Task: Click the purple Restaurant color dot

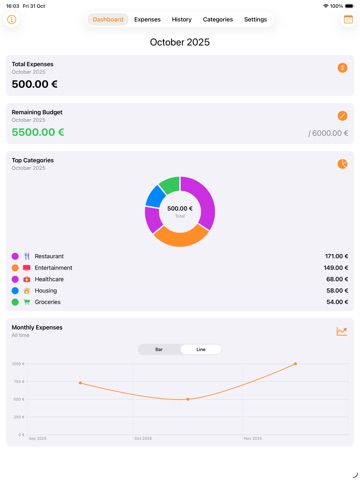Action: click(15, 256)
